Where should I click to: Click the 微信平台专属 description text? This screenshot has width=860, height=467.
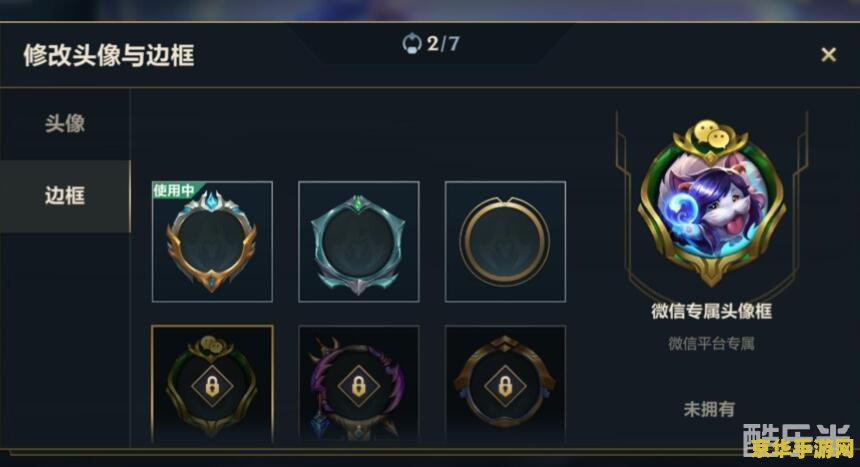point(711,344)
